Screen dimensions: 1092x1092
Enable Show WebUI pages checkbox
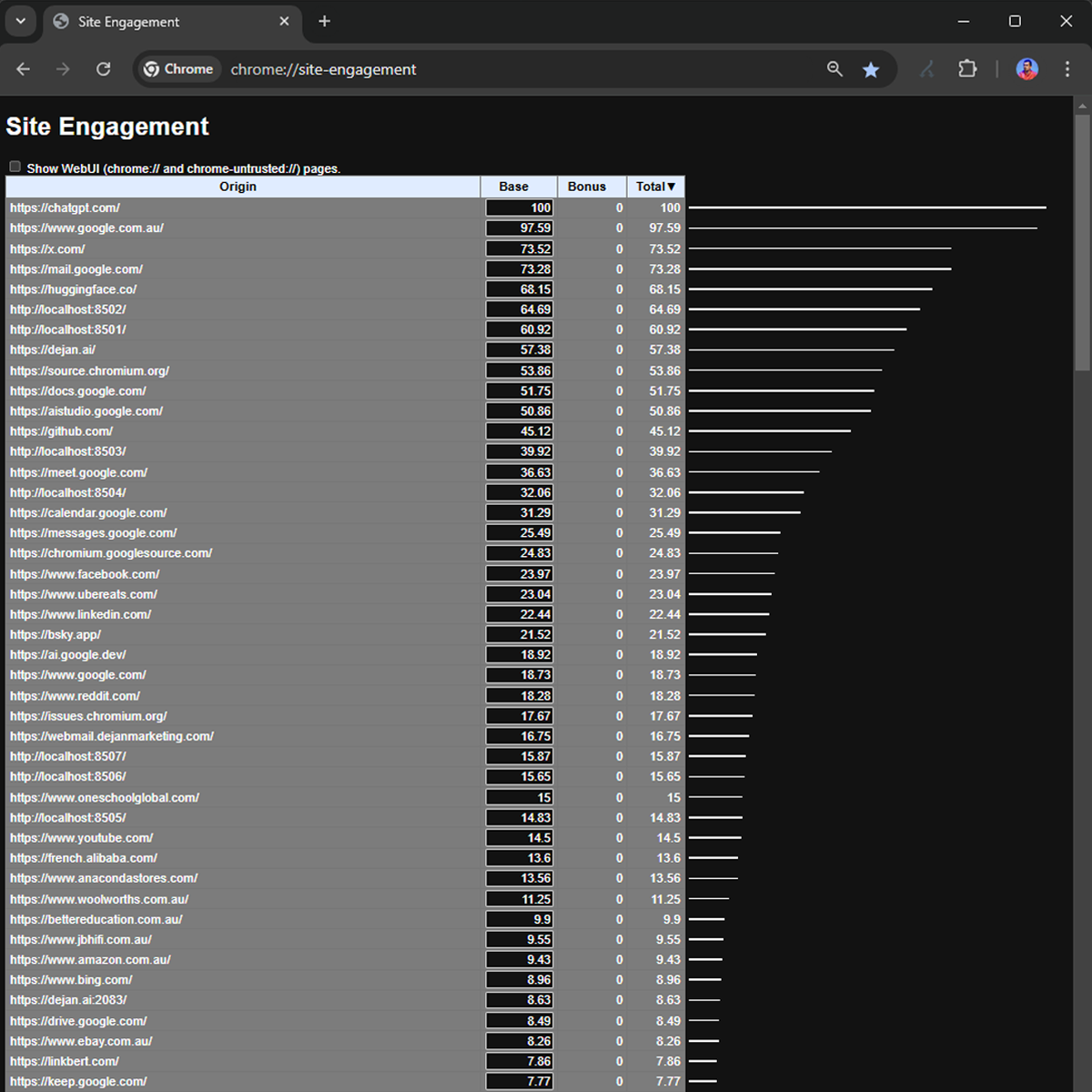tap(15, 166)
